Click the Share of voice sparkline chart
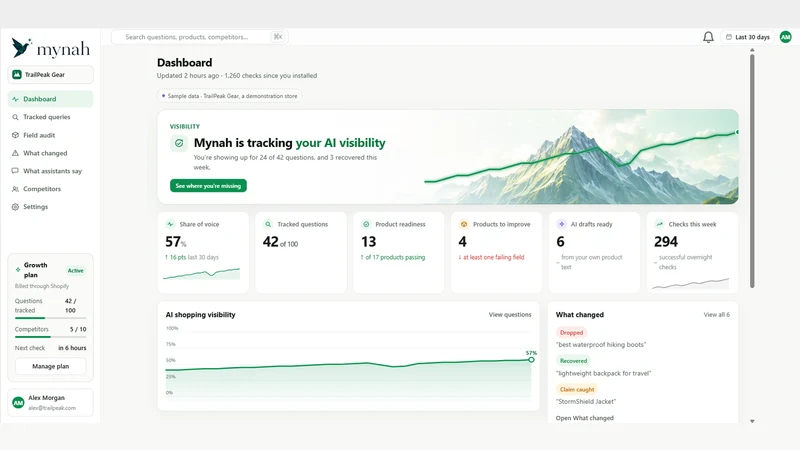The height and width of the screenshot is (450, 800). (x=202, y=274)
